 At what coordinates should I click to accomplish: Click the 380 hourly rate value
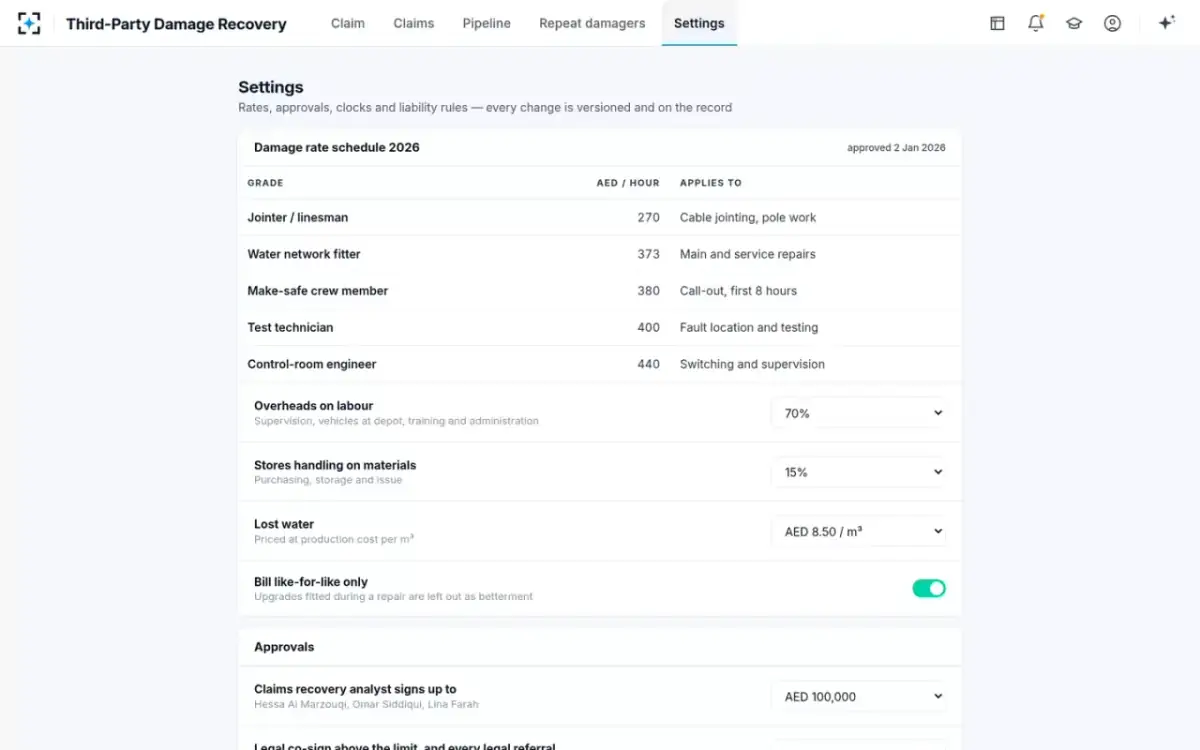click(x=648, y=291)
